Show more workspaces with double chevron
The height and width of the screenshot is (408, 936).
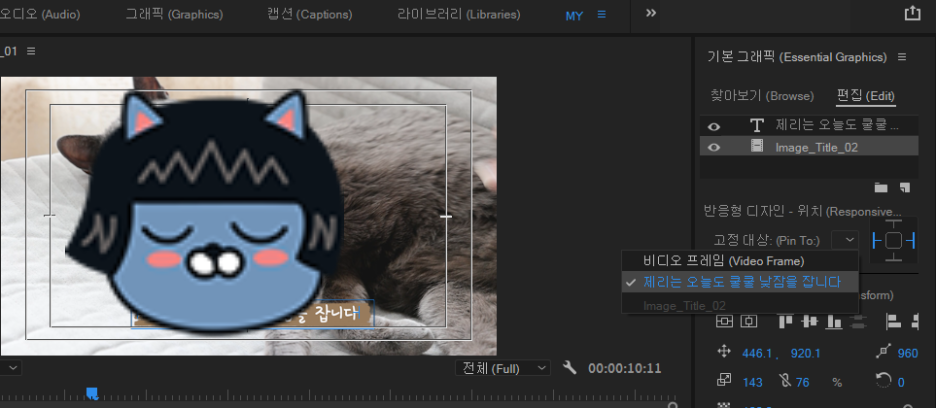point(651,13)
